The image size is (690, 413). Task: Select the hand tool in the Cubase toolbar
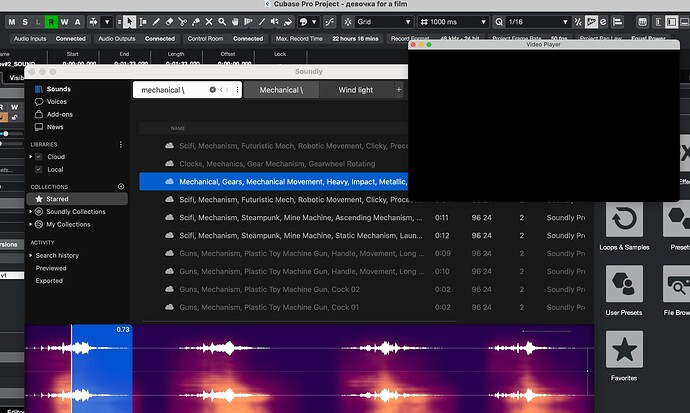pyautogui.click(x=235, y=22)
